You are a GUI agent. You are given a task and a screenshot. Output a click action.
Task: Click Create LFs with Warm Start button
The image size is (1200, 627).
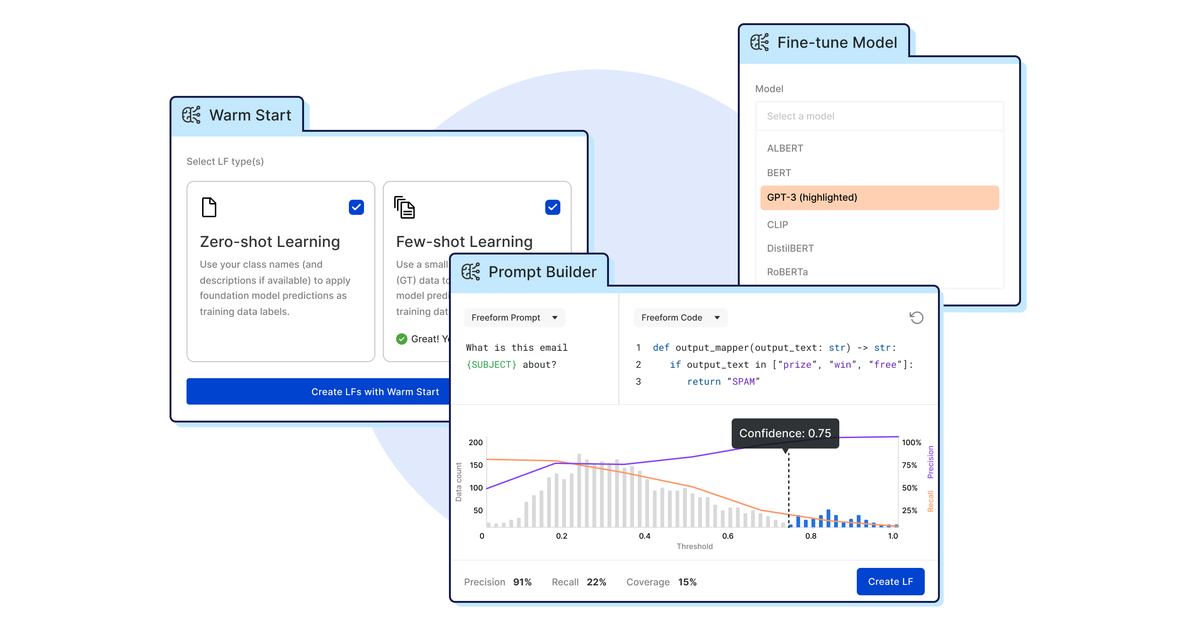(x=318, y=392)
